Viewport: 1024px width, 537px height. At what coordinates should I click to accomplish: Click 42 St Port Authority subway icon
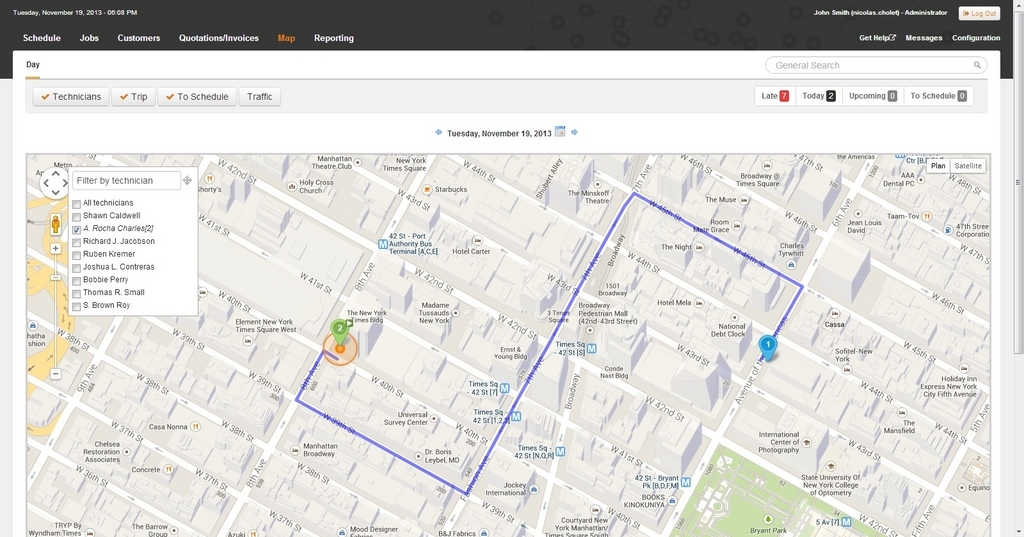point(383,244)
